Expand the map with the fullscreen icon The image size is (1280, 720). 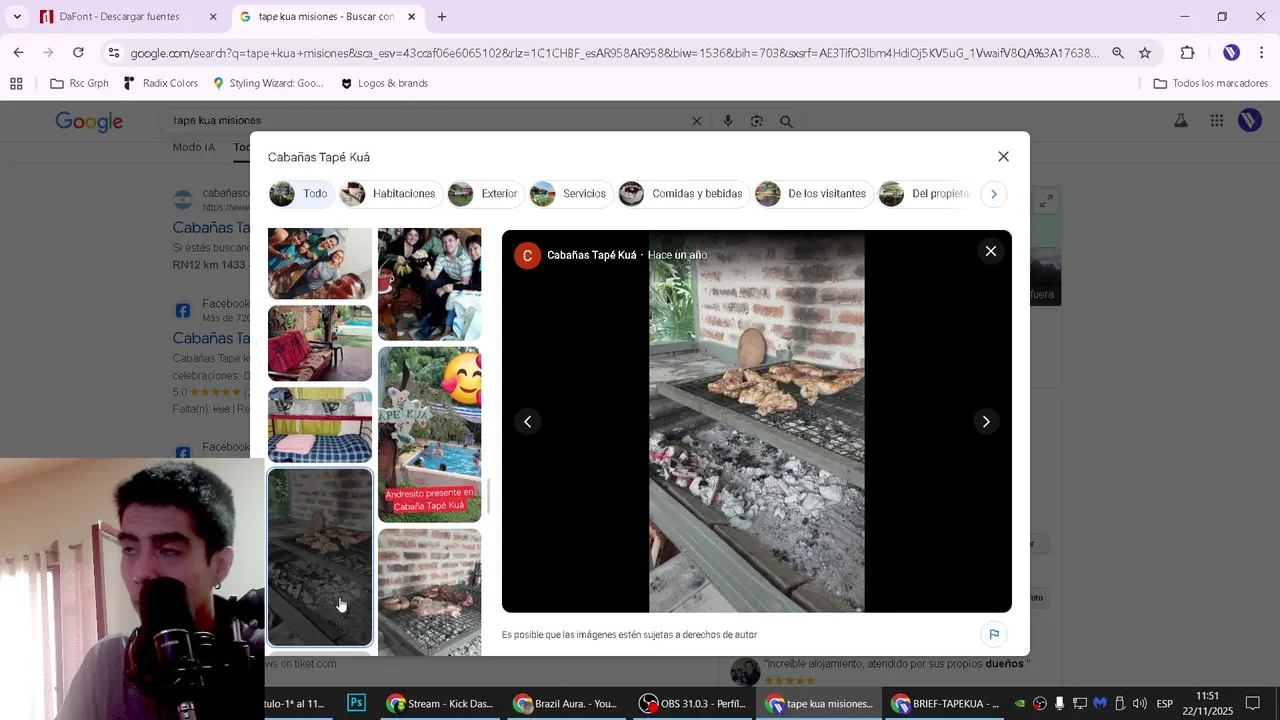click(x=1046, y=201)
